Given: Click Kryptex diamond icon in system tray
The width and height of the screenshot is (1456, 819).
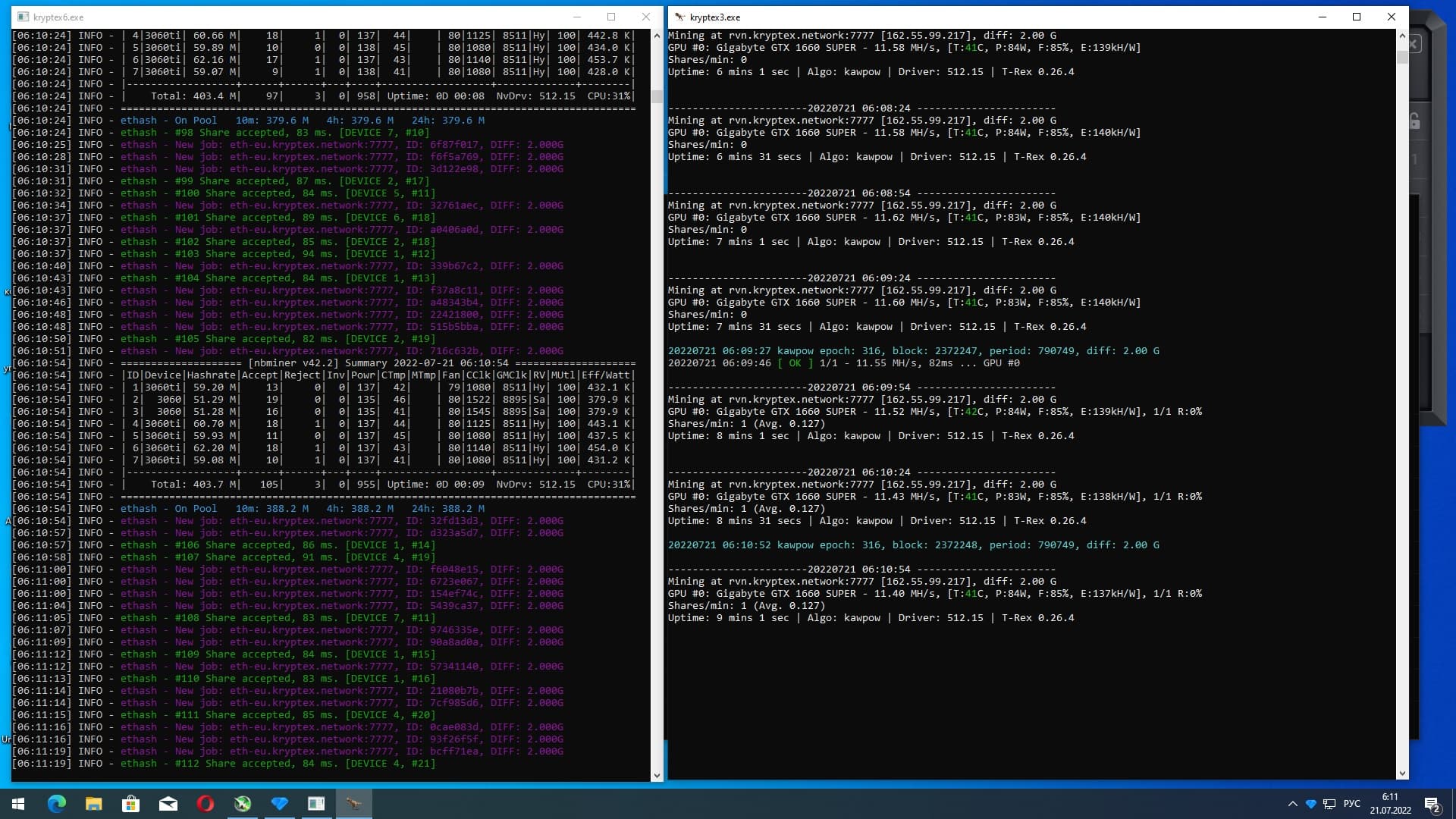Looking at the screenshot, I should click(x=1310, y=804).
